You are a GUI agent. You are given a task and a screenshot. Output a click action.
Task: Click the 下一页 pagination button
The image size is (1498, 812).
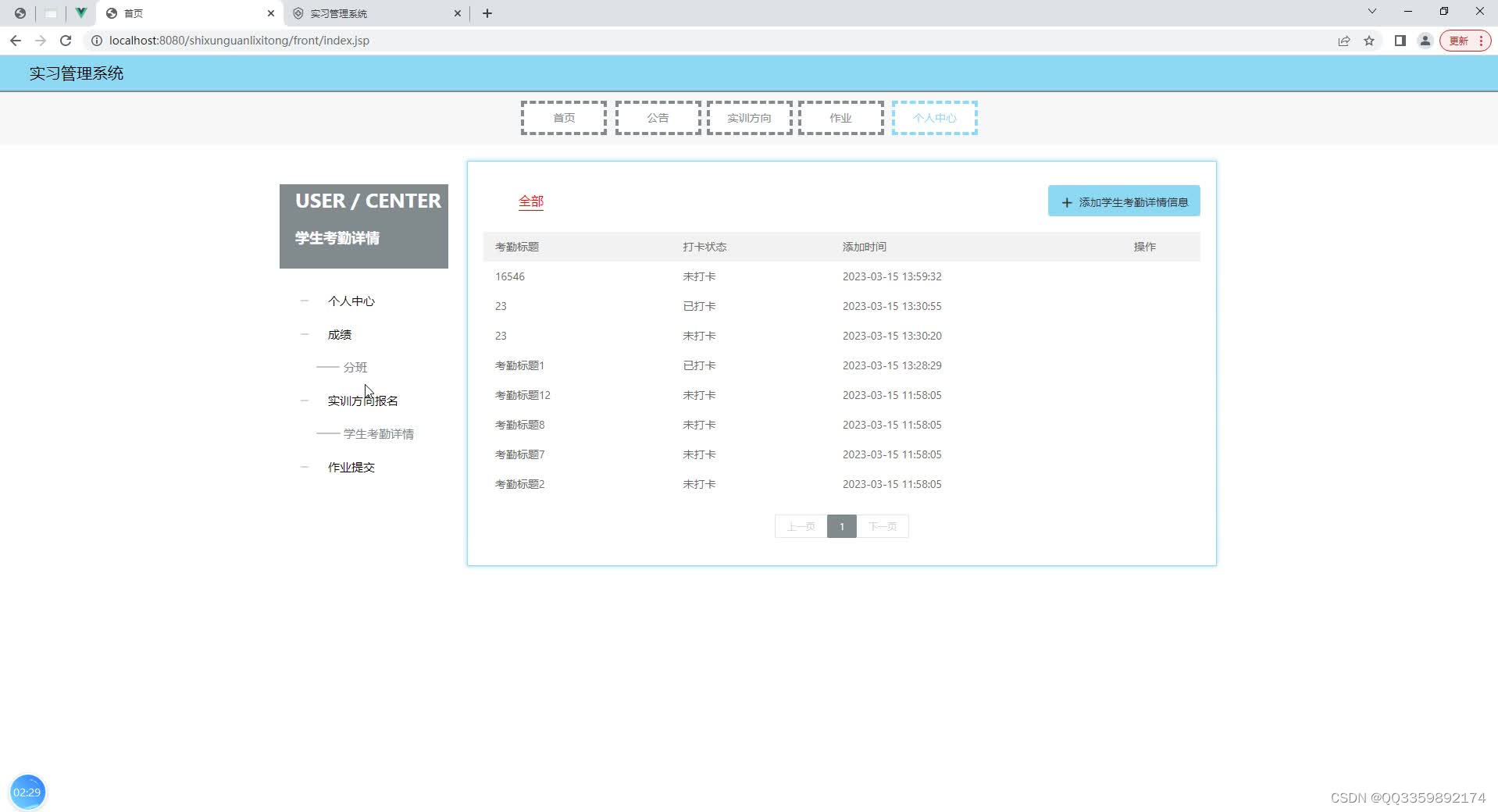883,526
